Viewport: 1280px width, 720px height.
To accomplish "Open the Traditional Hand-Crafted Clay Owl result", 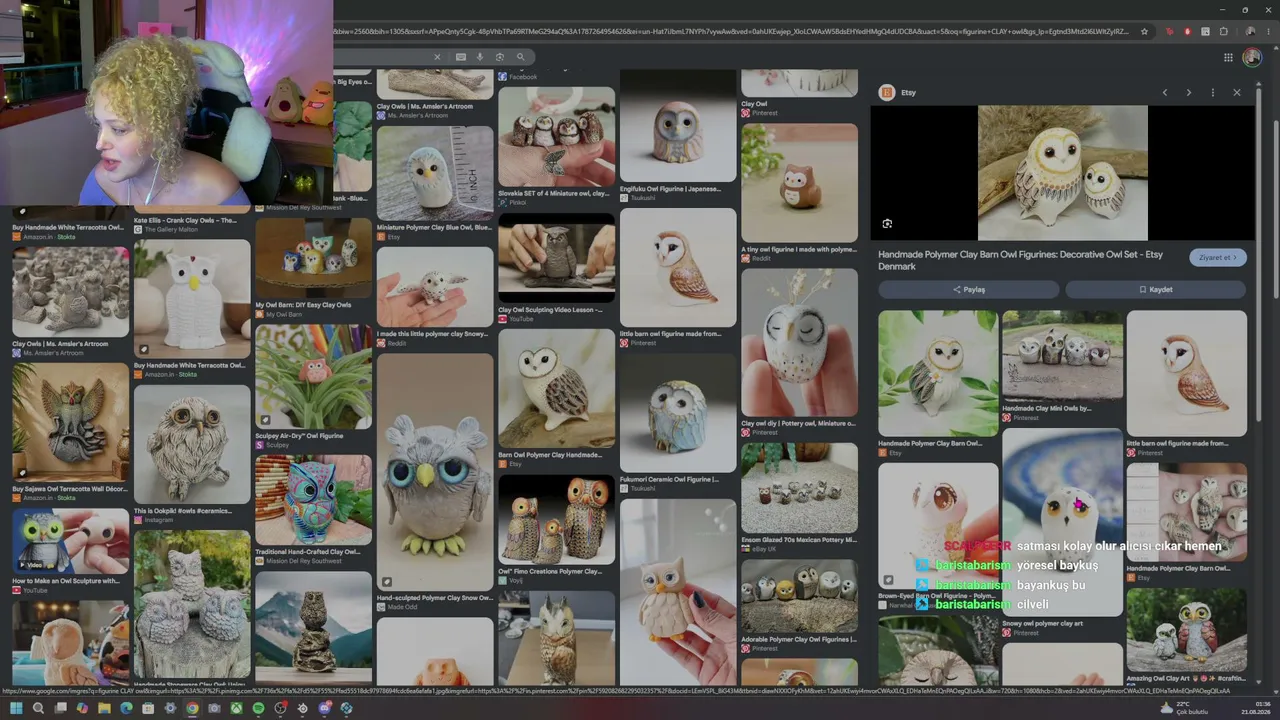I will click(x=313, y=500).
